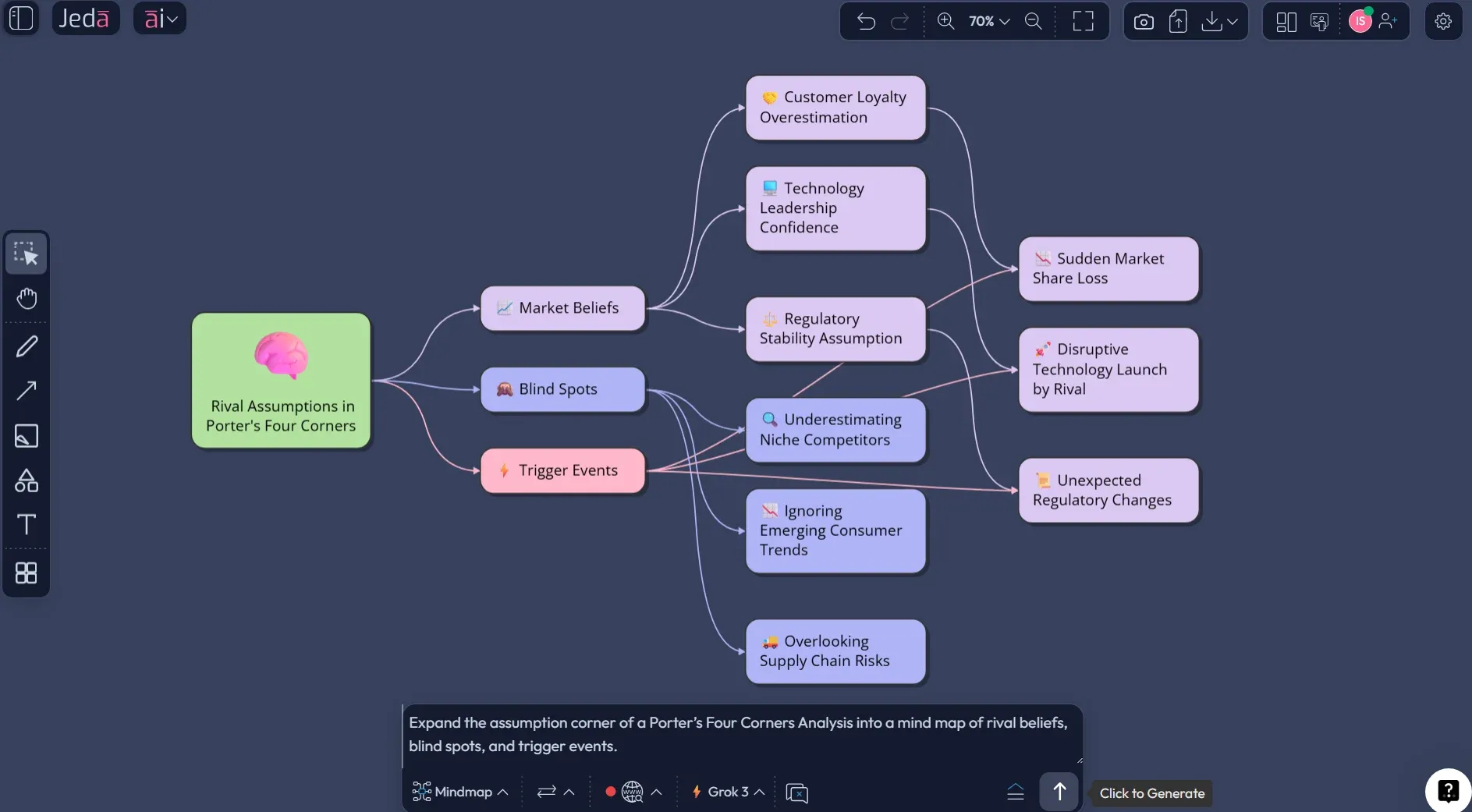
Task: Select the Arrow connector tool
Action: click(27, 391)
